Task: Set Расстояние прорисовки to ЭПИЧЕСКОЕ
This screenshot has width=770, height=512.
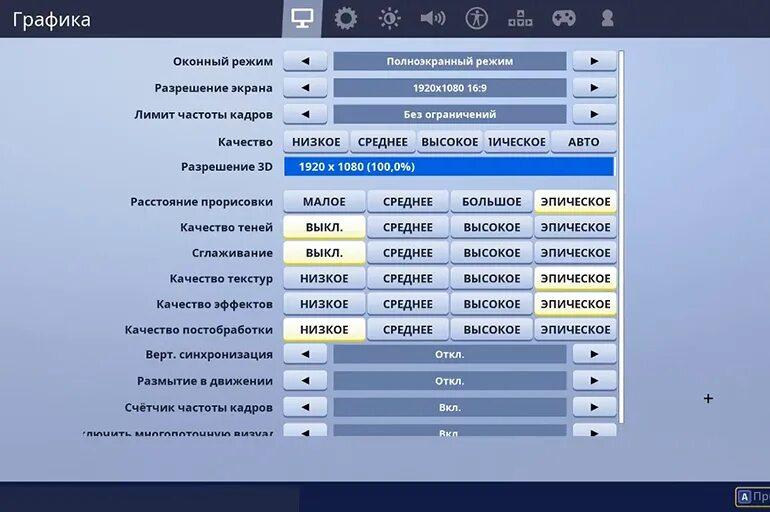Action: (x=575, y=202)
